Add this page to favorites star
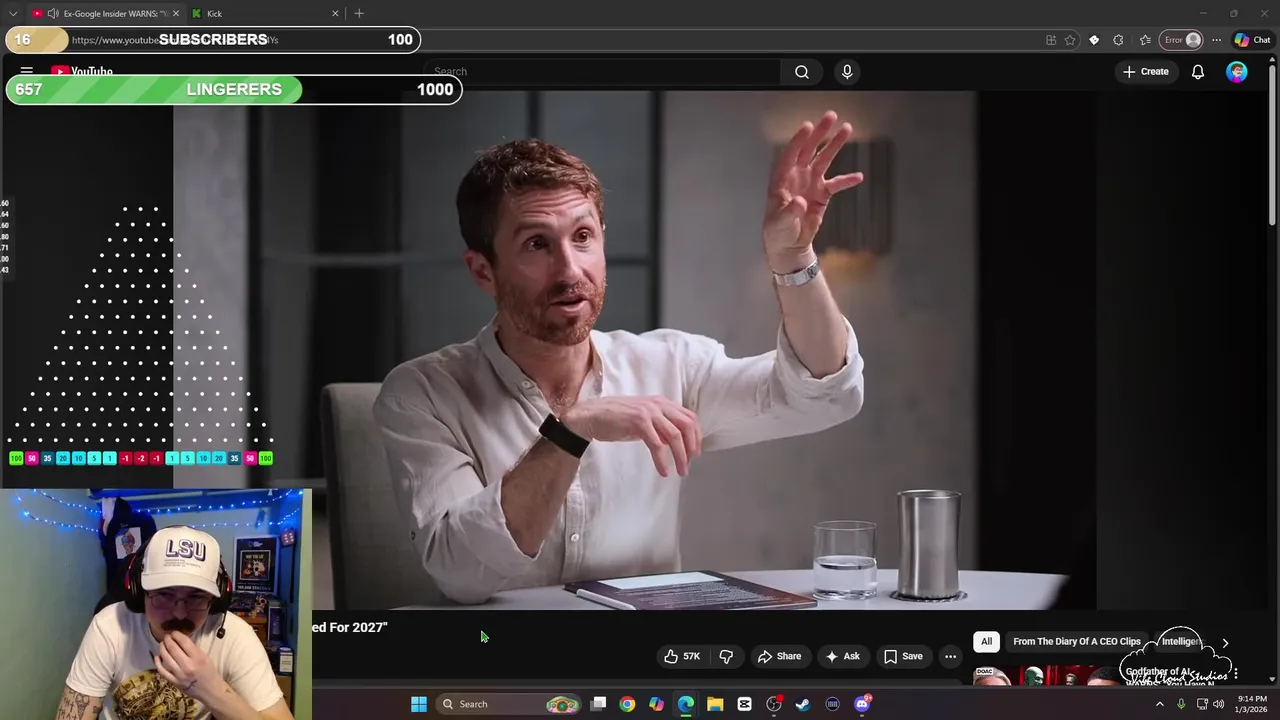Viewport: 1280px width, 720px height. click(1070, 40)
